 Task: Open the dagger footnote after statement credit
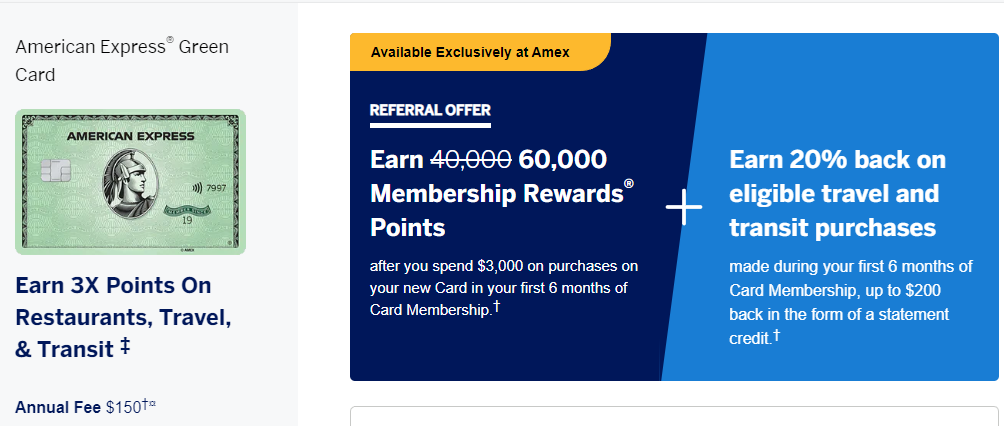[776, 335]
